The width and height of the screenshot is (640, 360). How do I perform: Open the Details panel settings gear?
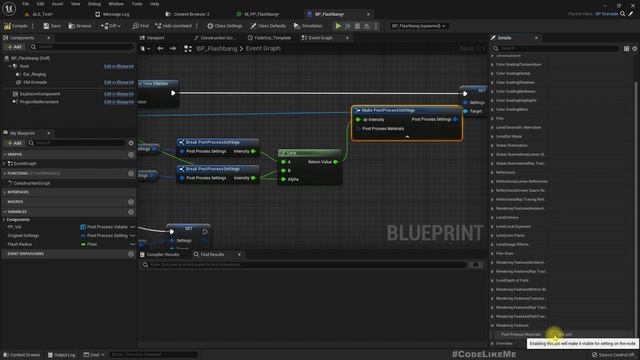(635, 49)
